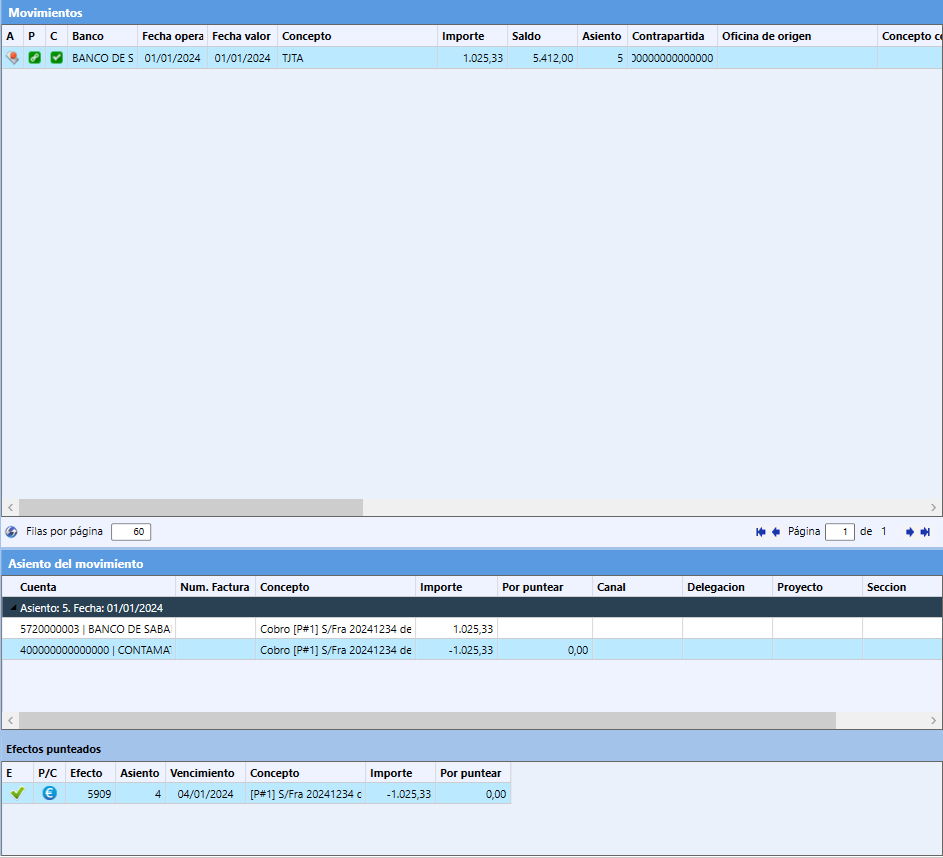Edit the Filas por página field

[131, 532]
